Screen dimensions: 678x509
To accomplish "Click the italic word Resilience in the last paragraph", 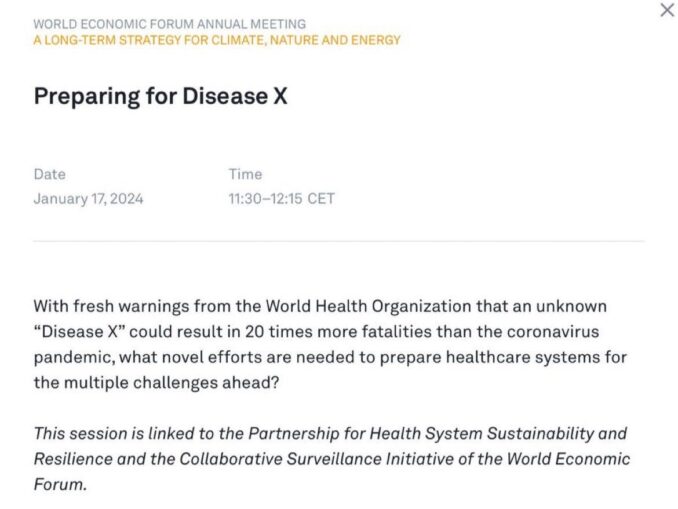I will point(70,459).
